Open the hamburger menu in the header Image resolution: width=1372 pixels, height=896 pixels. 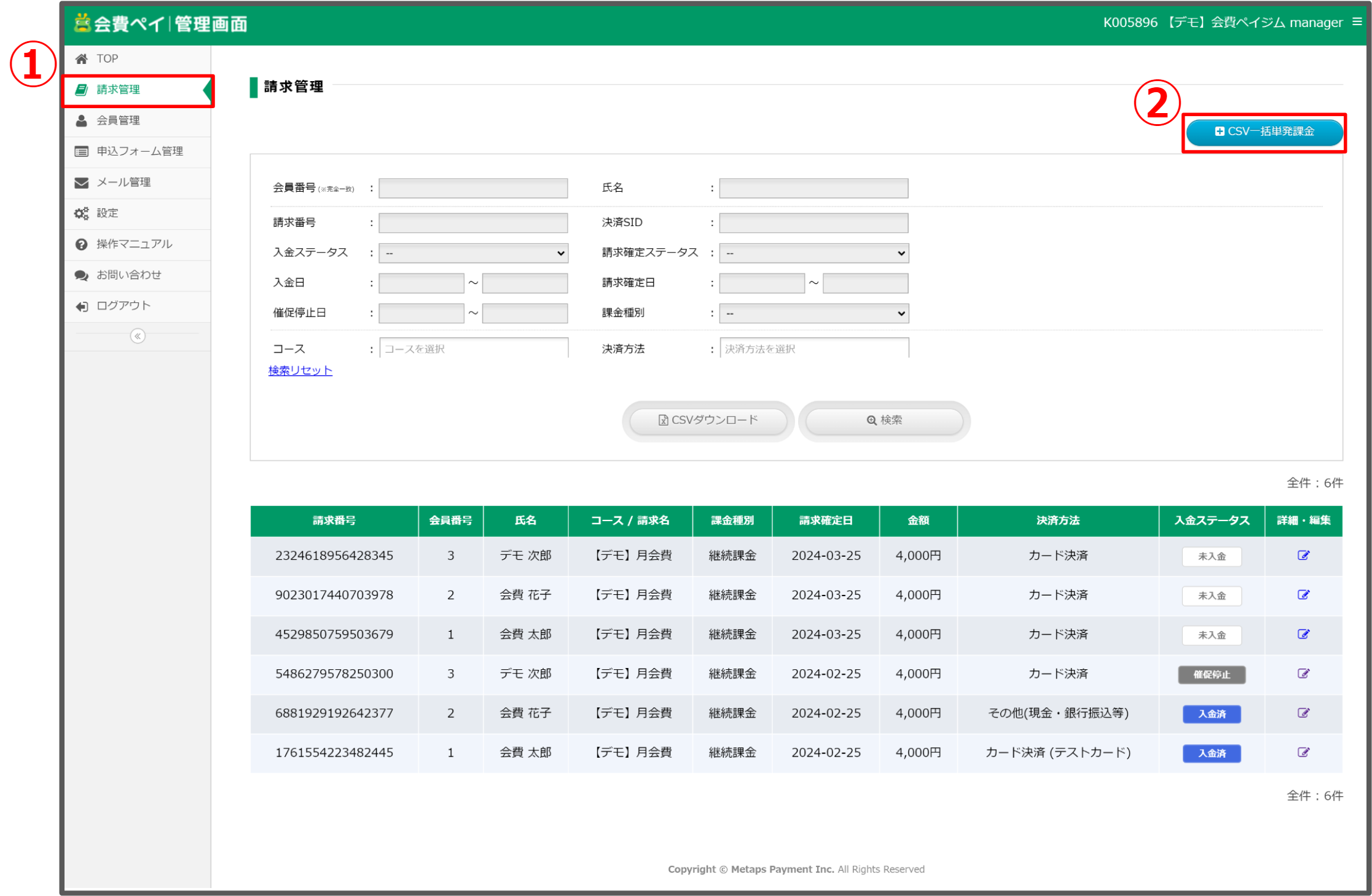point(1357,22)
